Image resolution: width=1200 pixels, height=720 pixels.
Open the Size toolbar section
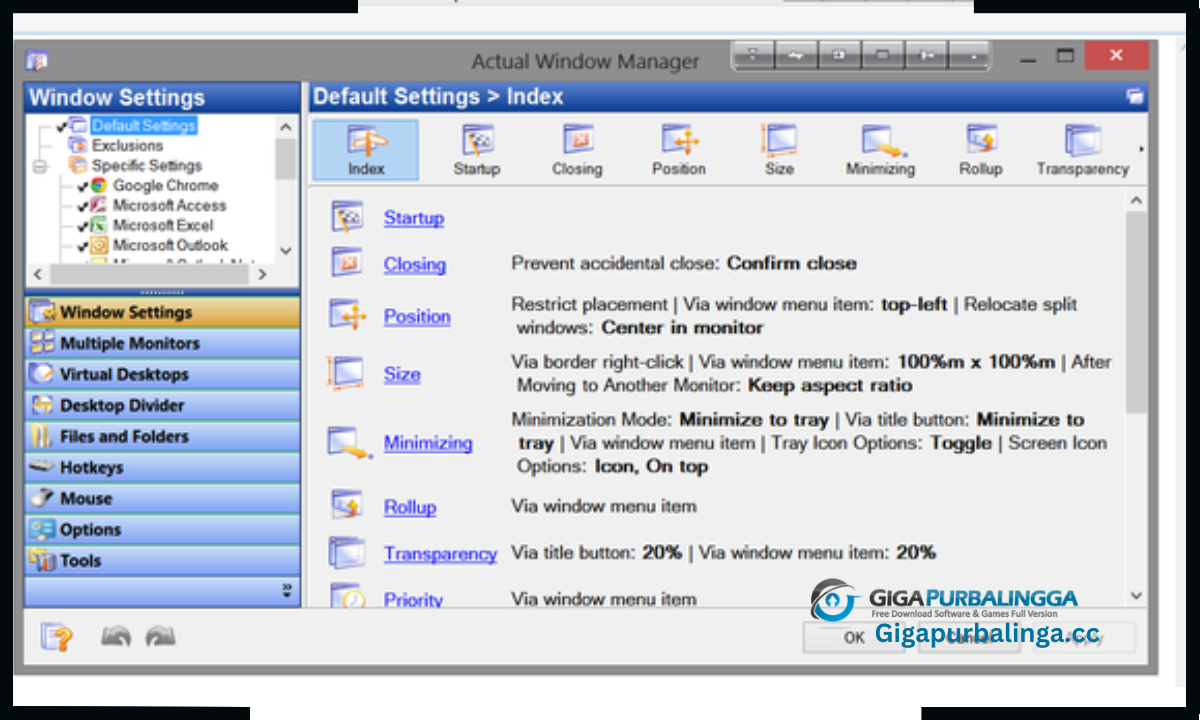coord(779,150)
